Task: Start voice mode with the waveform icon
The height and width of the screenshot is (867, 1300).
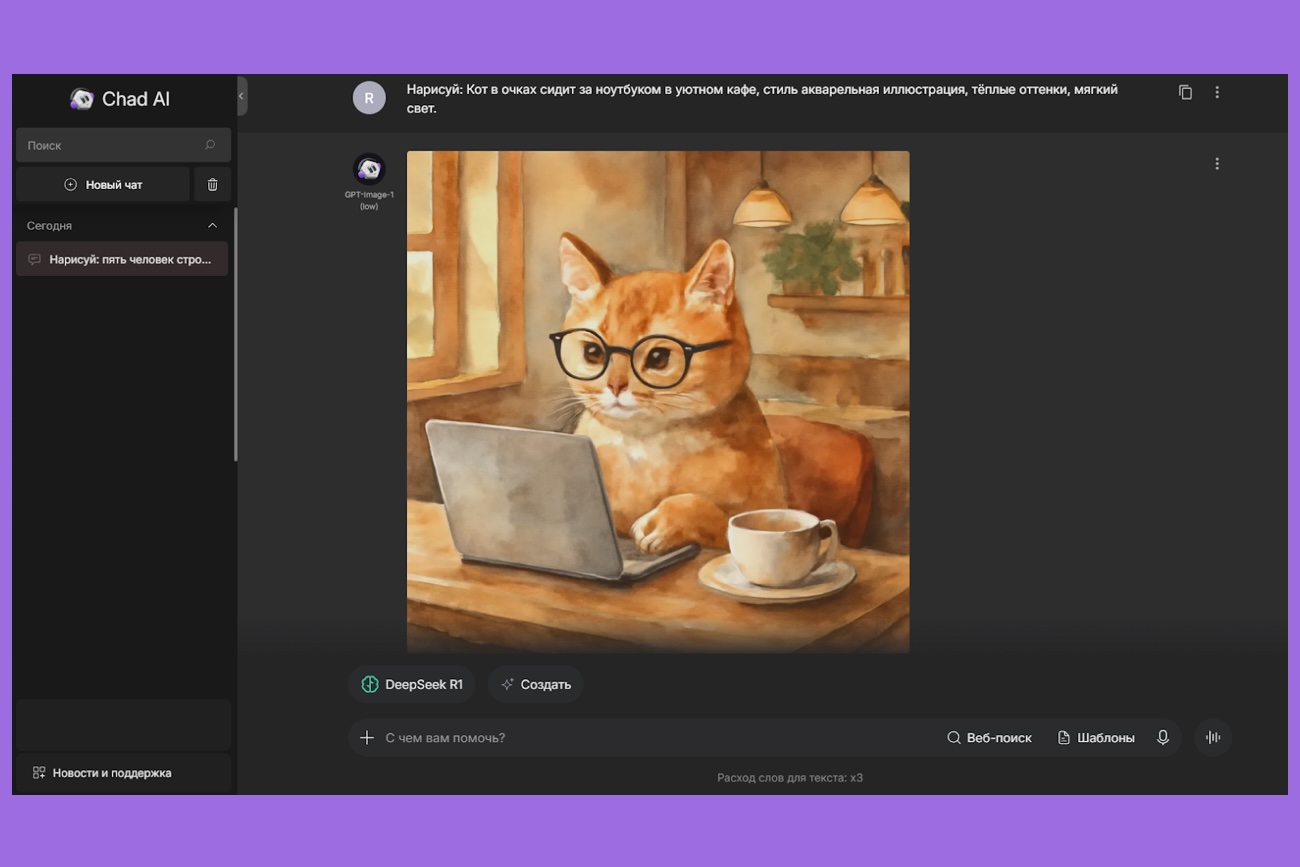Action: [x=1213, y=738]
